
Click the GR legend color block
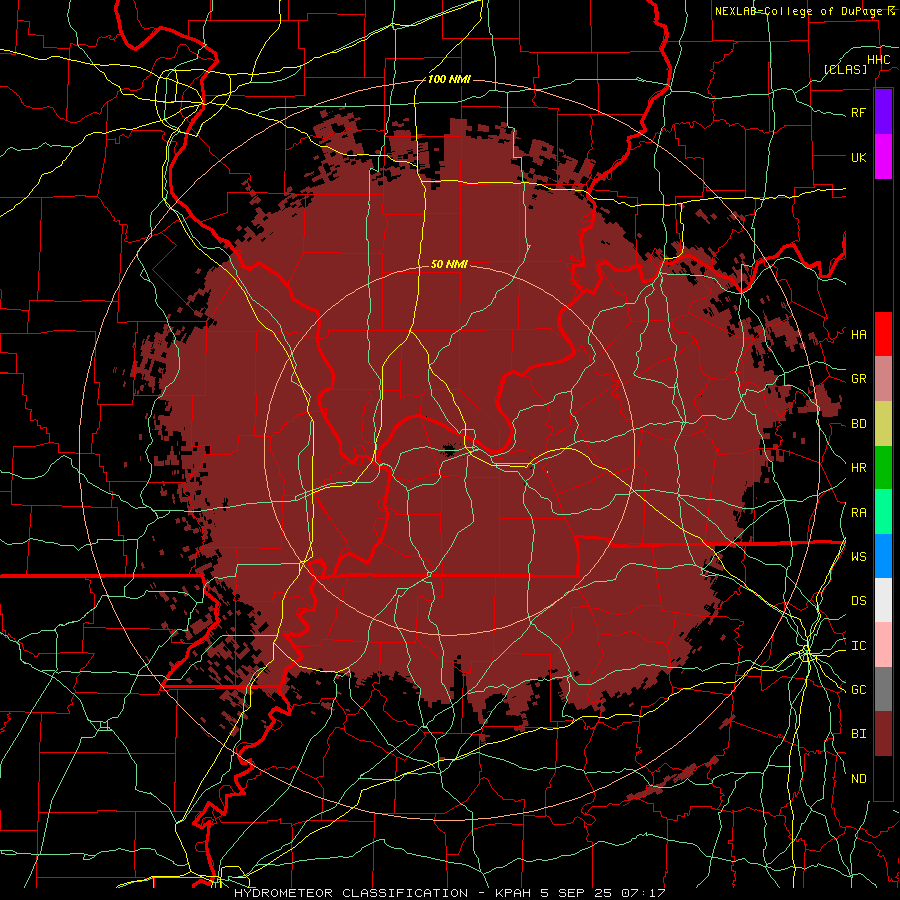[x=883, y=378]
